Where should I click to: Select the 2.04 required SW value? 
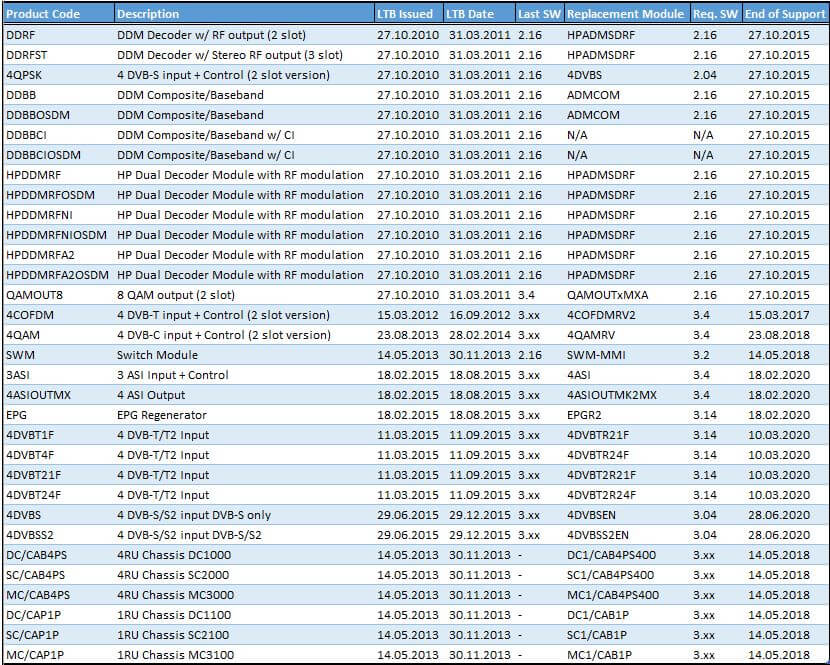[705, 75]
